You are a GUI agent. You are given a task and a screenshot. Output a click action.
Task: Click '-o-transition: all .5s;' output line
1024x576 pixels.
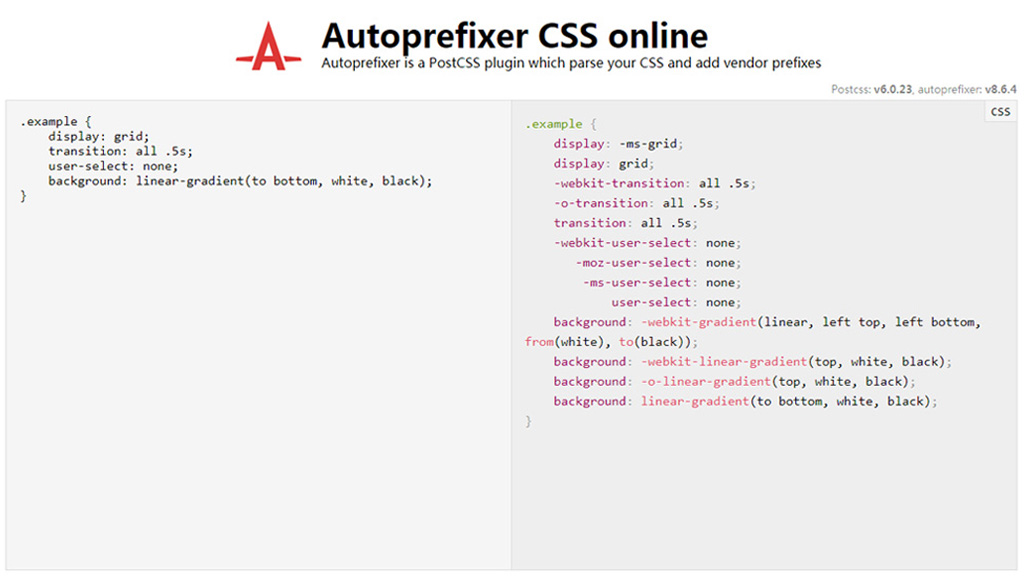click(x=636, y=203)
